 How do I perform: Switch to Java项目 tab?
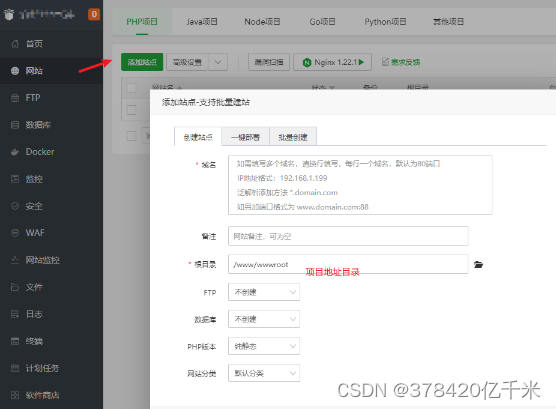(202, 22)
